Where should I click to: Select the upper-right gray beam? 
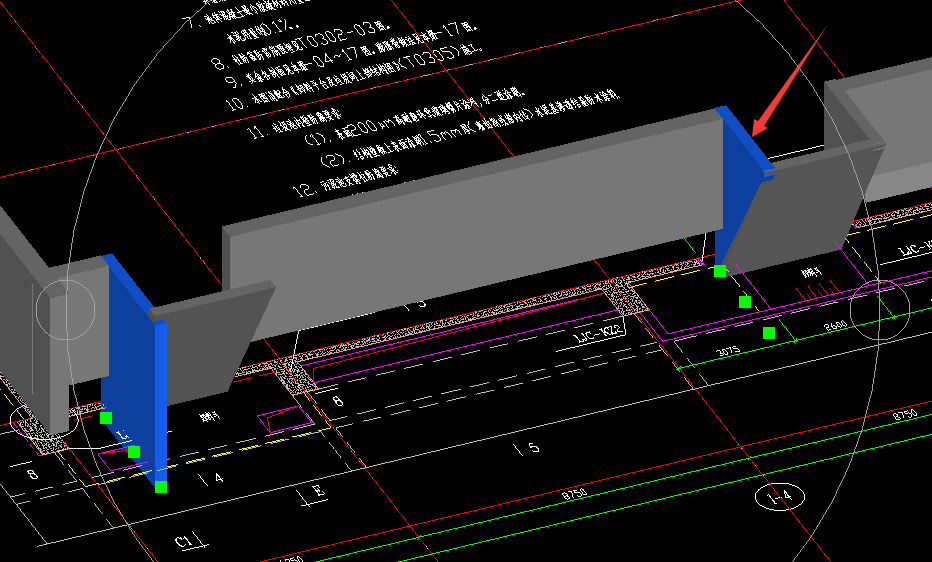click(x=880, y=125)
